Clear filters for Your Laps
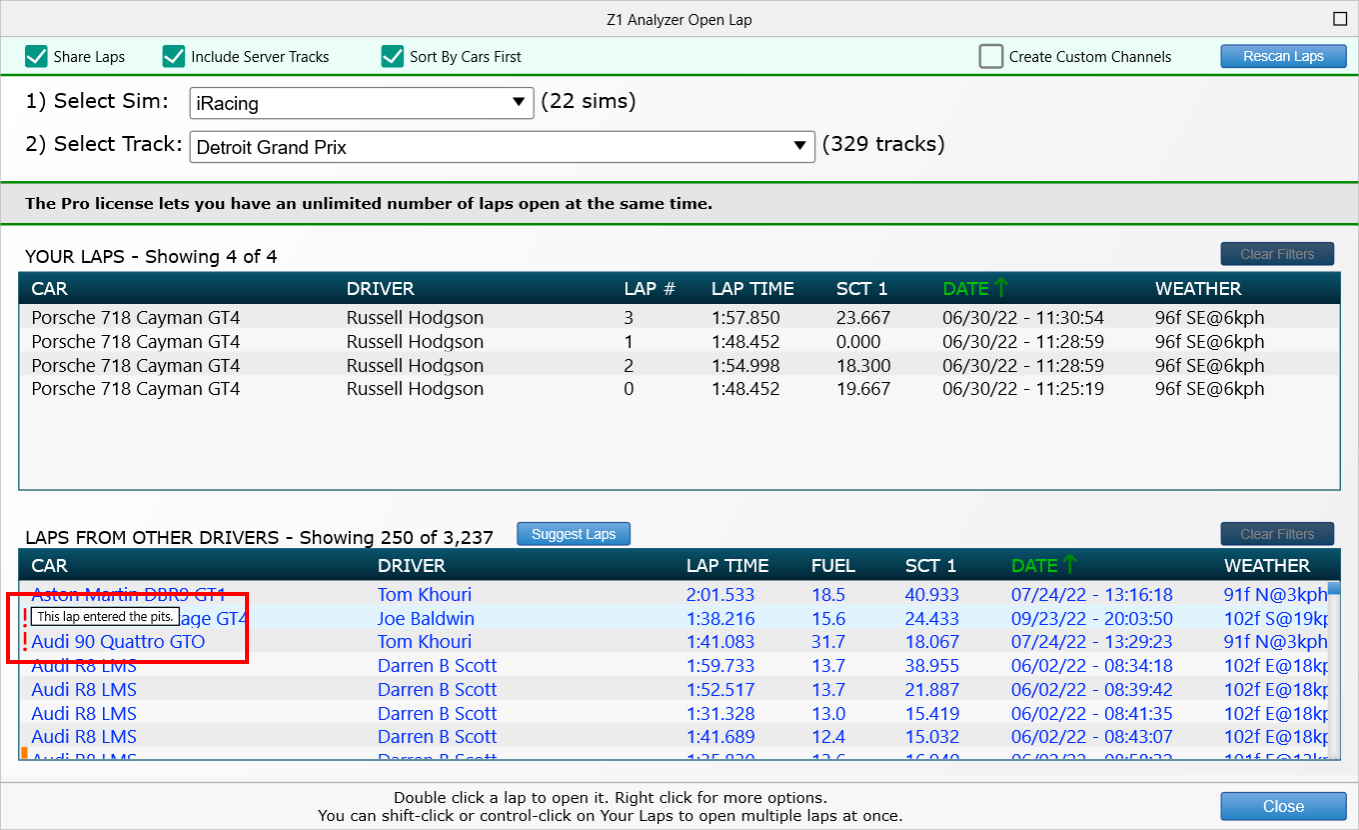Screen dimensions: 1359x830 click(x=1277, y=254)
